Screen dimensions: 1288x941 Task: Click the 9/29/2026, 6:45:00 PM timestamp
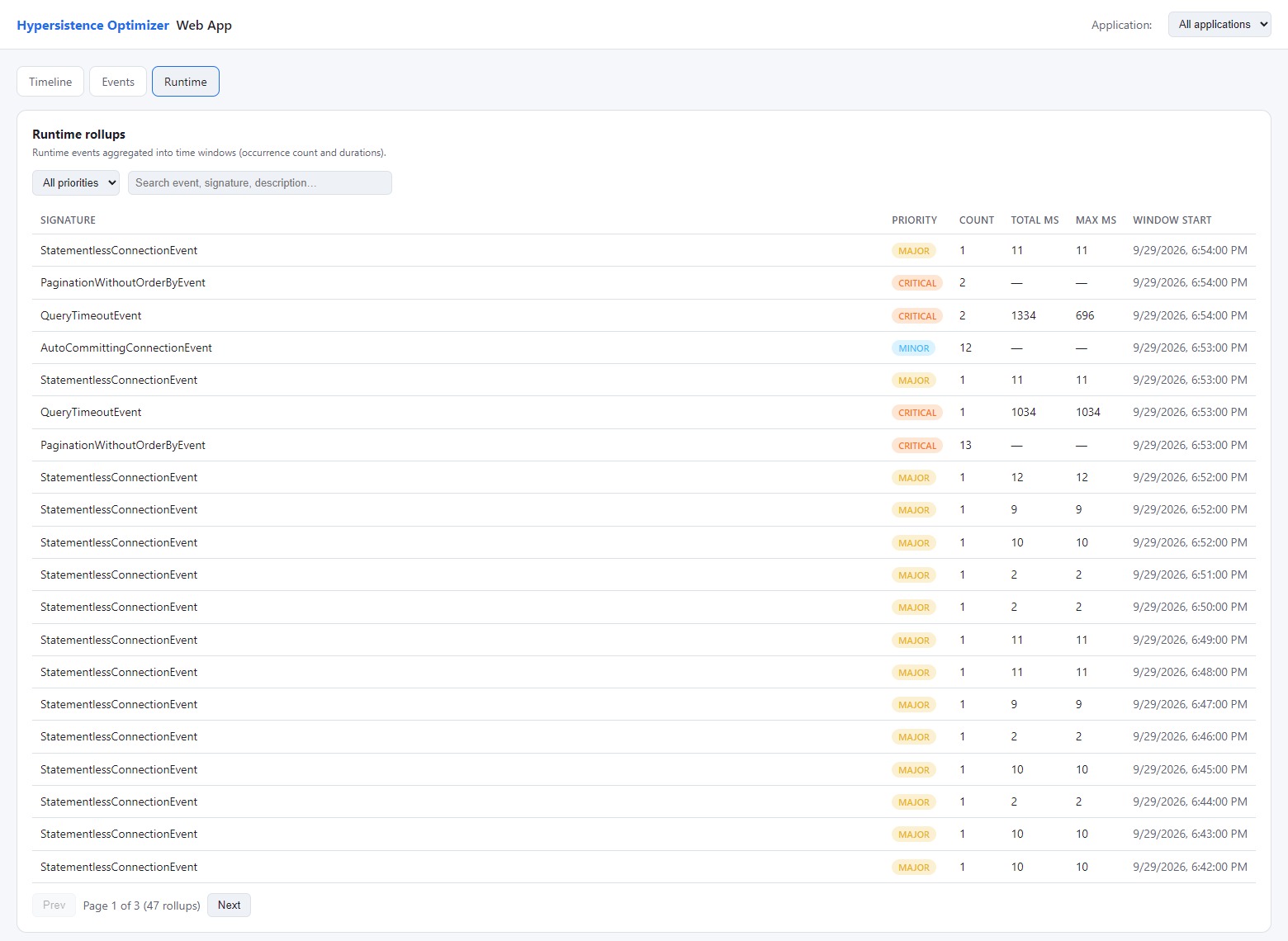(x=1190, y=769)
